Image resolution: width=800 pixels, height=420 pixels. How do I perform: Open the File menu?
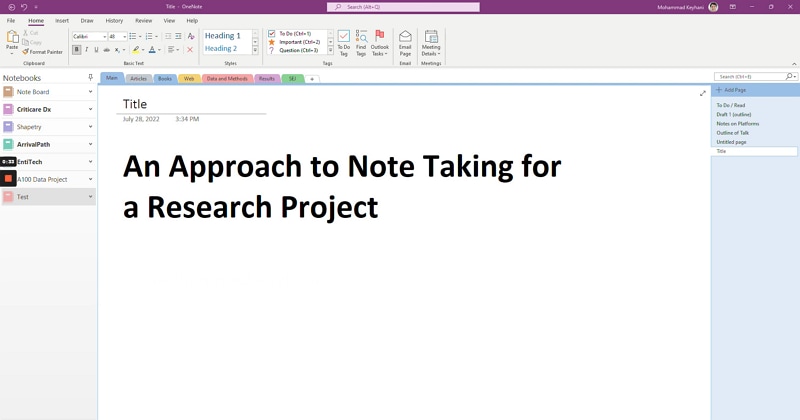click(x=11, y=20)
